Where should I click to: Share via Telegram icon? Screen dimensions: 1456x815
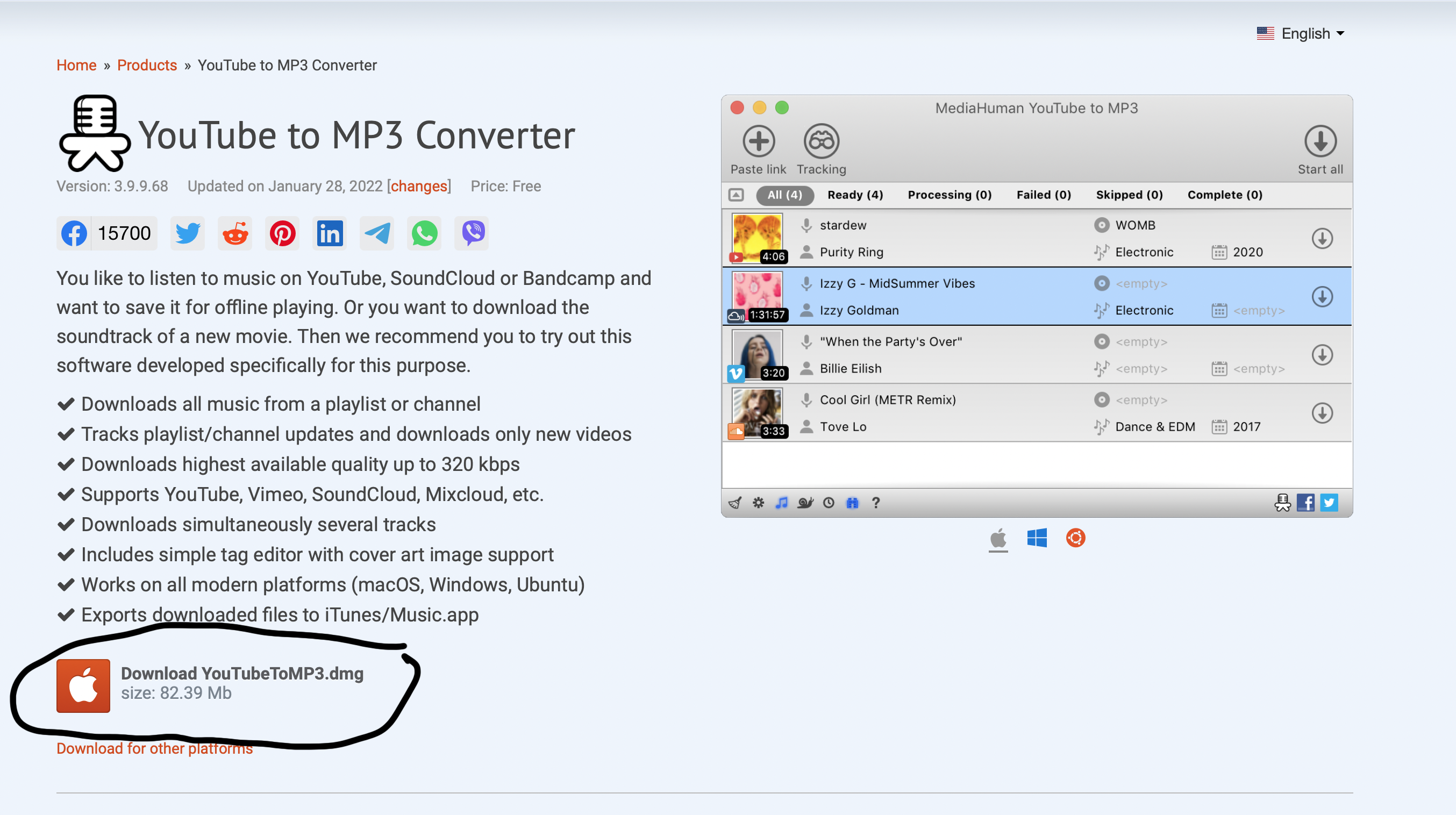tap(377, 233)
